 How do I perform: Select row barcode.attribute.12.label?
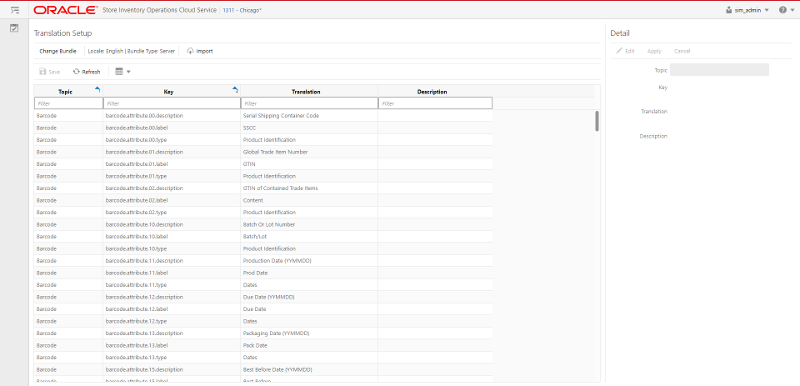click(263, 309)
